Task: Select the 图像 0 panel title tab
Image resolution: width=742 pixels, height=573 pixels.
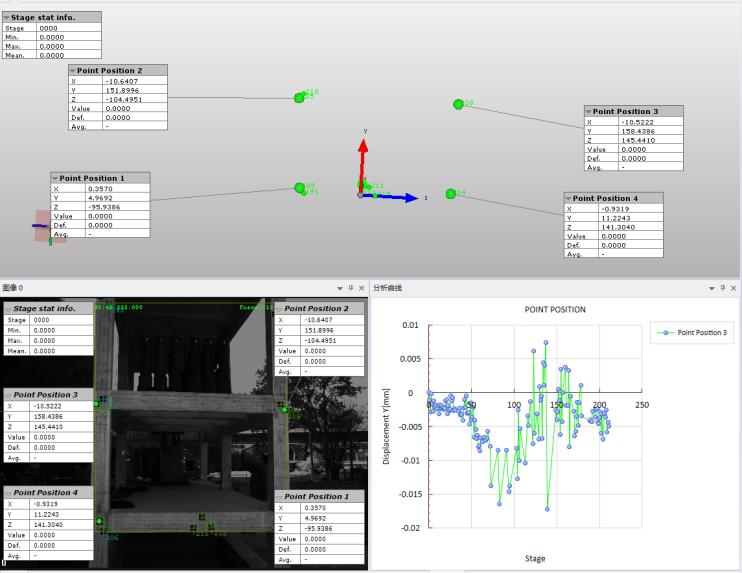Action: [x=13, y=288]
